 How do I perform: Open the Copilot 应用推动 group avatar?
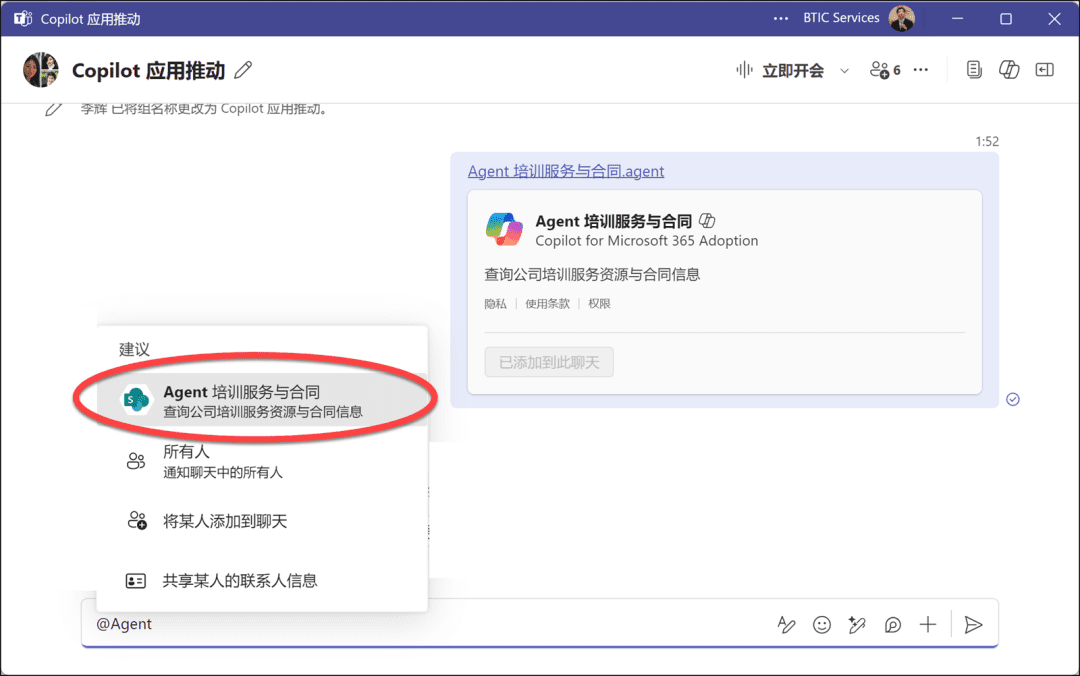point(41,70)
